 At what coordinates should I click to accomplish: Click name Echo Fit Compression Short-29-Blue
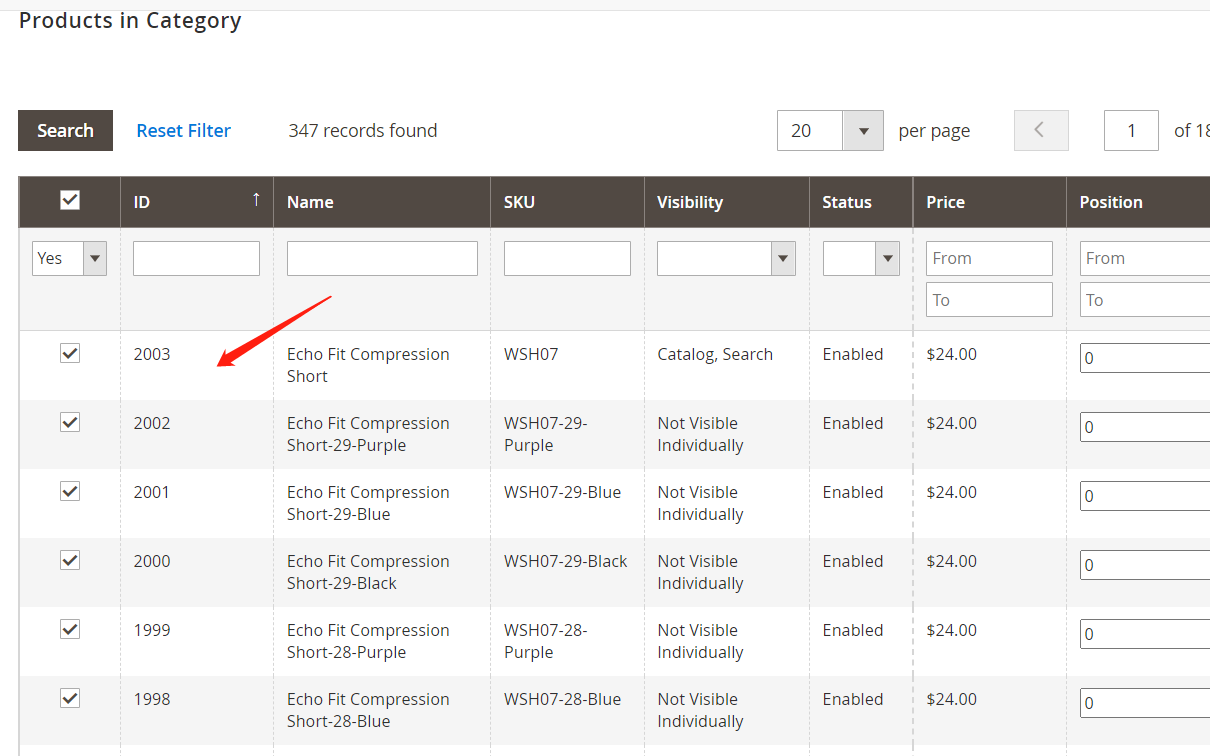[368, 503]
